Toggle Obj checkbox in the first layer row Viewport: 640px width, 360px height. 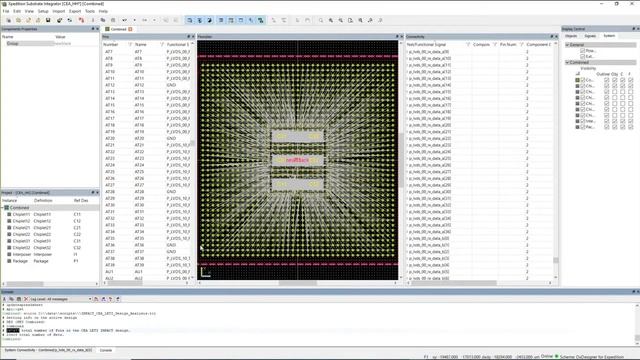pyautogui.click(x=615, y=80)
